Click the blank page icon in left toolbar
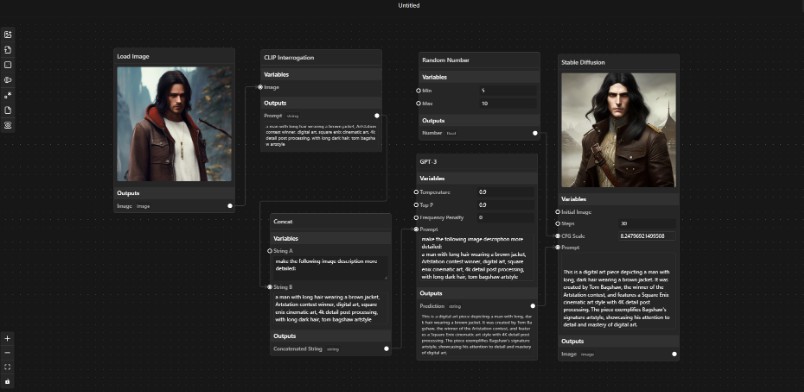804x392 pixels. 8,110
